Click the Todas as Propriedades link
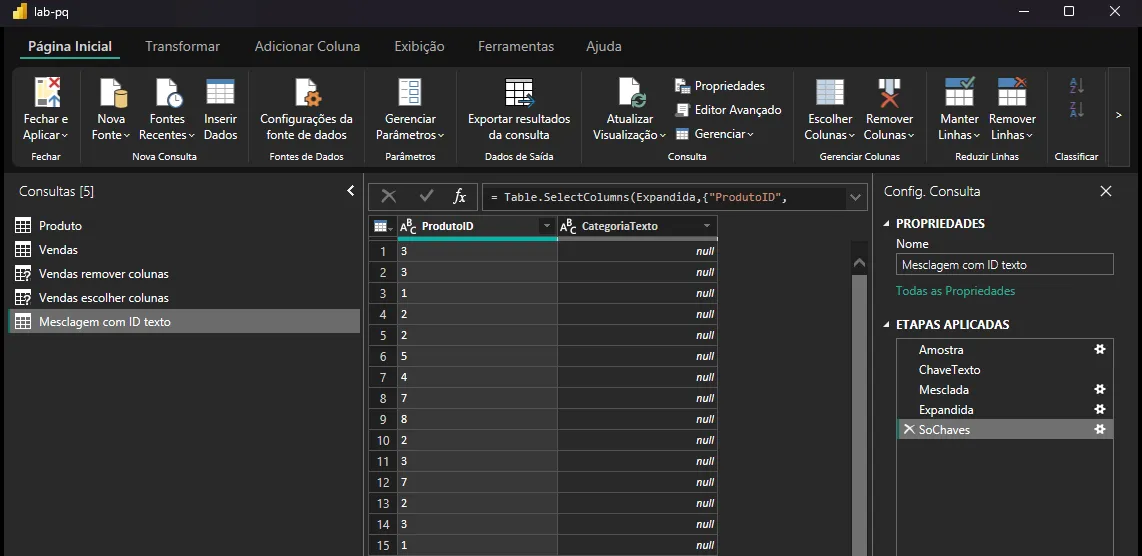 coord(956,291)
